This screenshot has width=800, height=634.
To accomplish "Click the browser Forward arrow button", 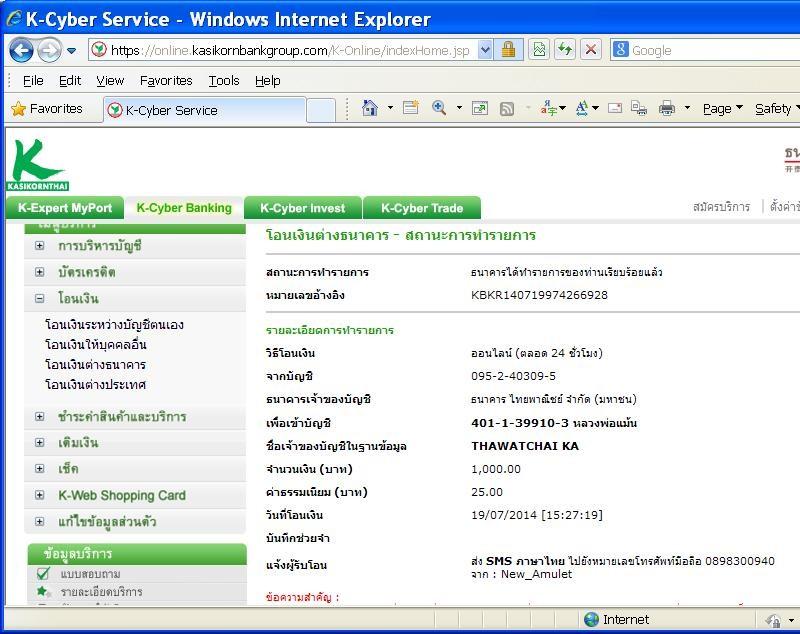I will (x=49, y=50).
